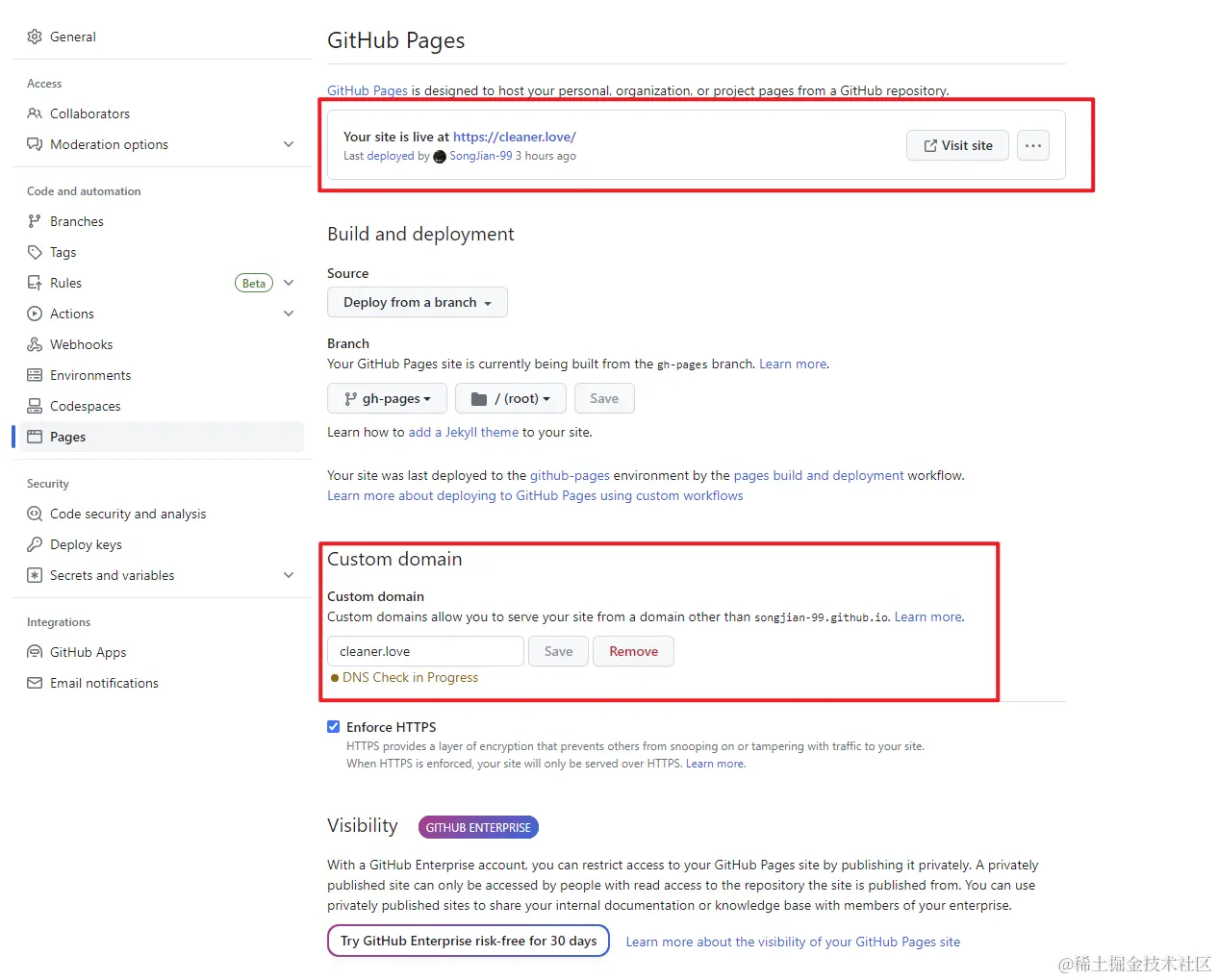This screenshot has width=1218, height=980.
Task: Click the Code security shield icon
Action: point(35,514)
